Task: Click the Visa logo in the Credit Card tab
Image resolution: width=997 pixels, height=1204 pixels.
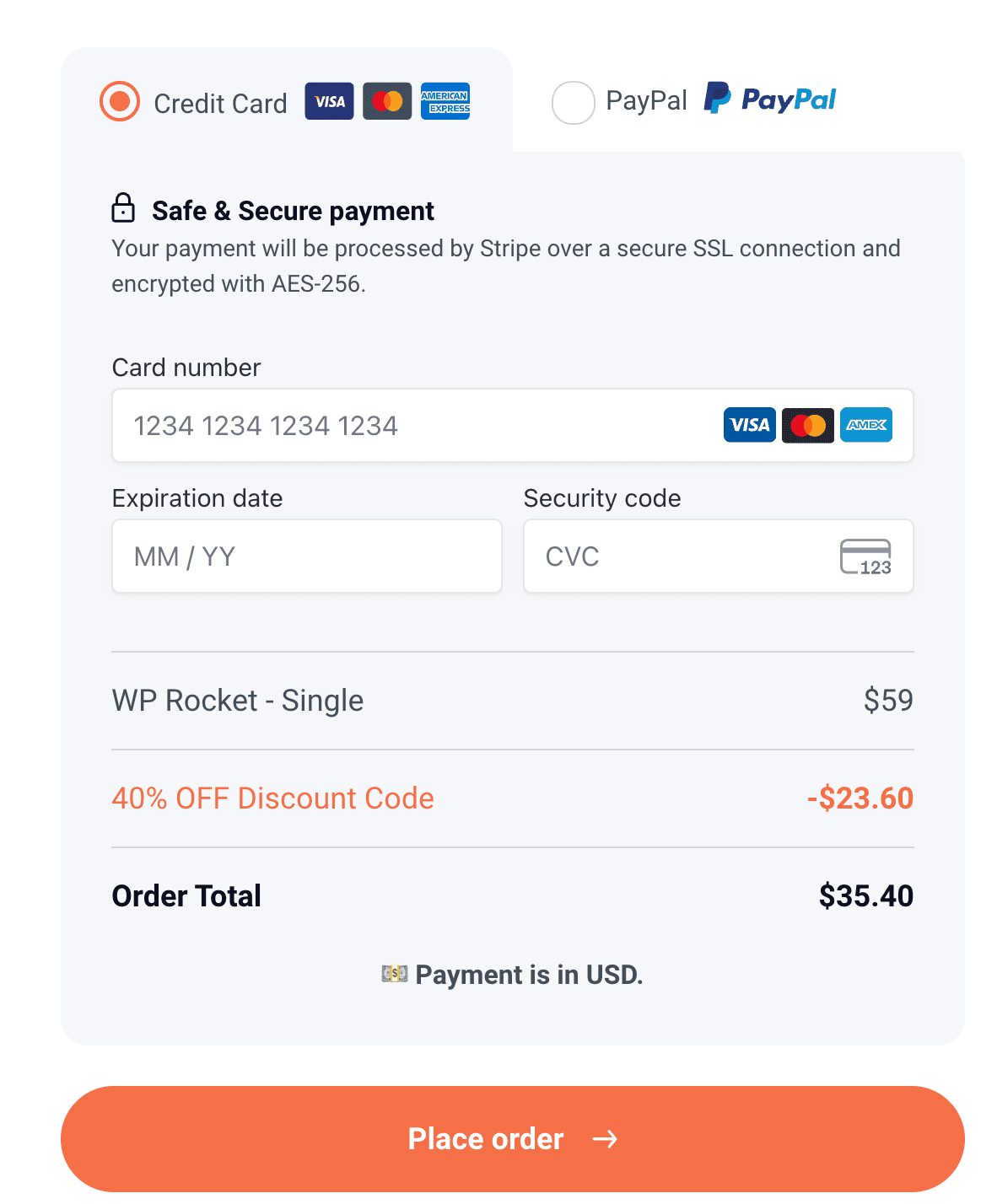Action: tap(329, 101)
